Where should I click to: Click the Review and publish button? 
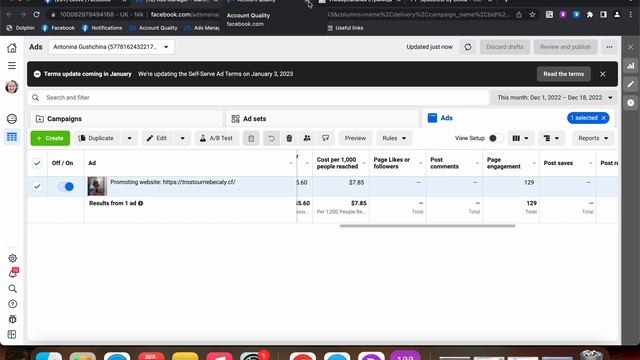[x=565, y=47]
